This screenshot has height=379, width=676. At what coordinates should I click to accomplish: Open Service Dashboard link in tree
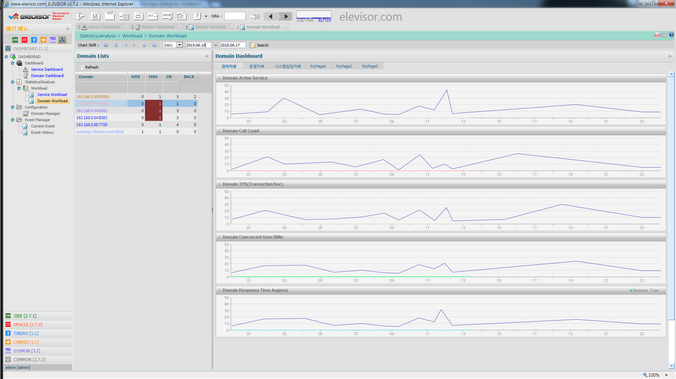click(x=47, y=69)
